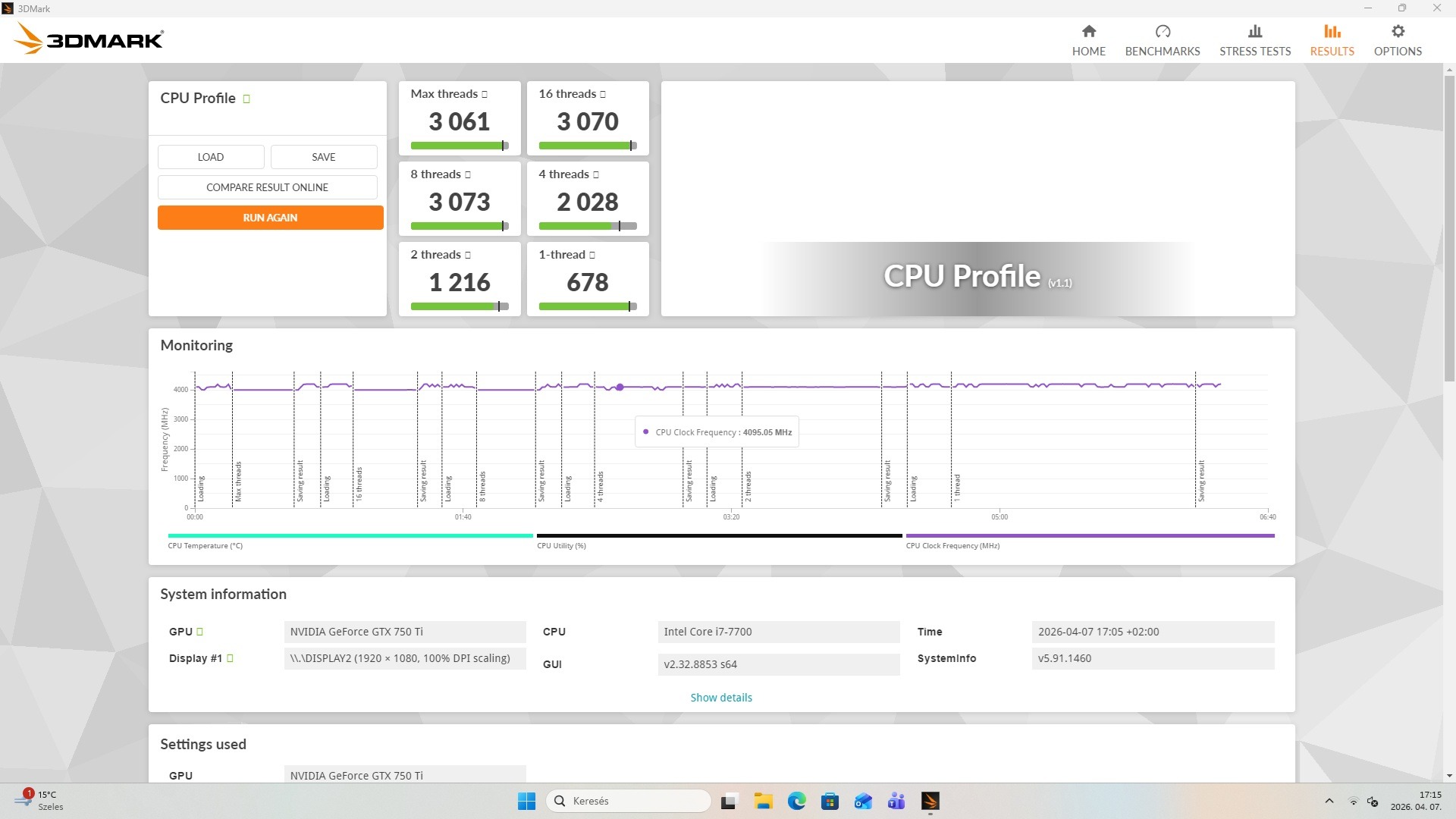Click info icon beside Max threads
The width and height of the screenshot is (1456, 819).
pos(485,95)
